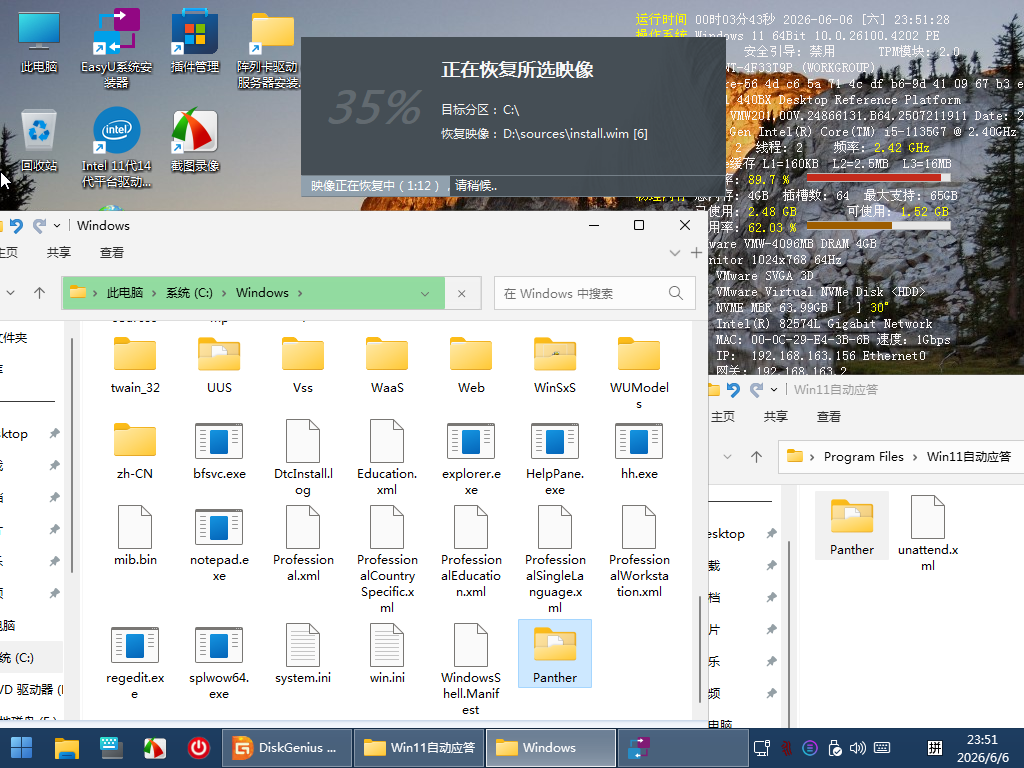This screenshot has height=768, width=1024.
Task: Expand chevron after 系统 (C:) breadcrumb
Action: 224,293
